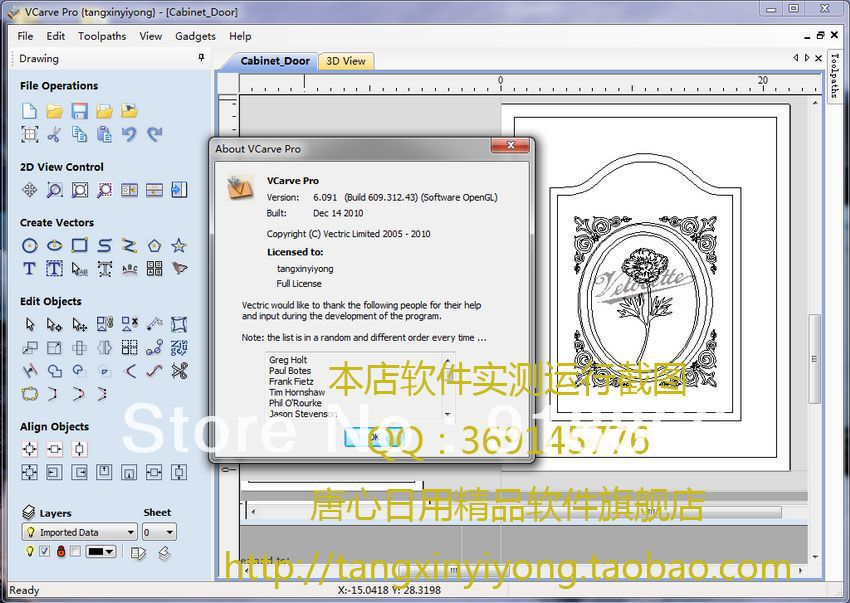
Task: Click the vertical scrollbar thumb of drawing view
Action: pos(814,358)
